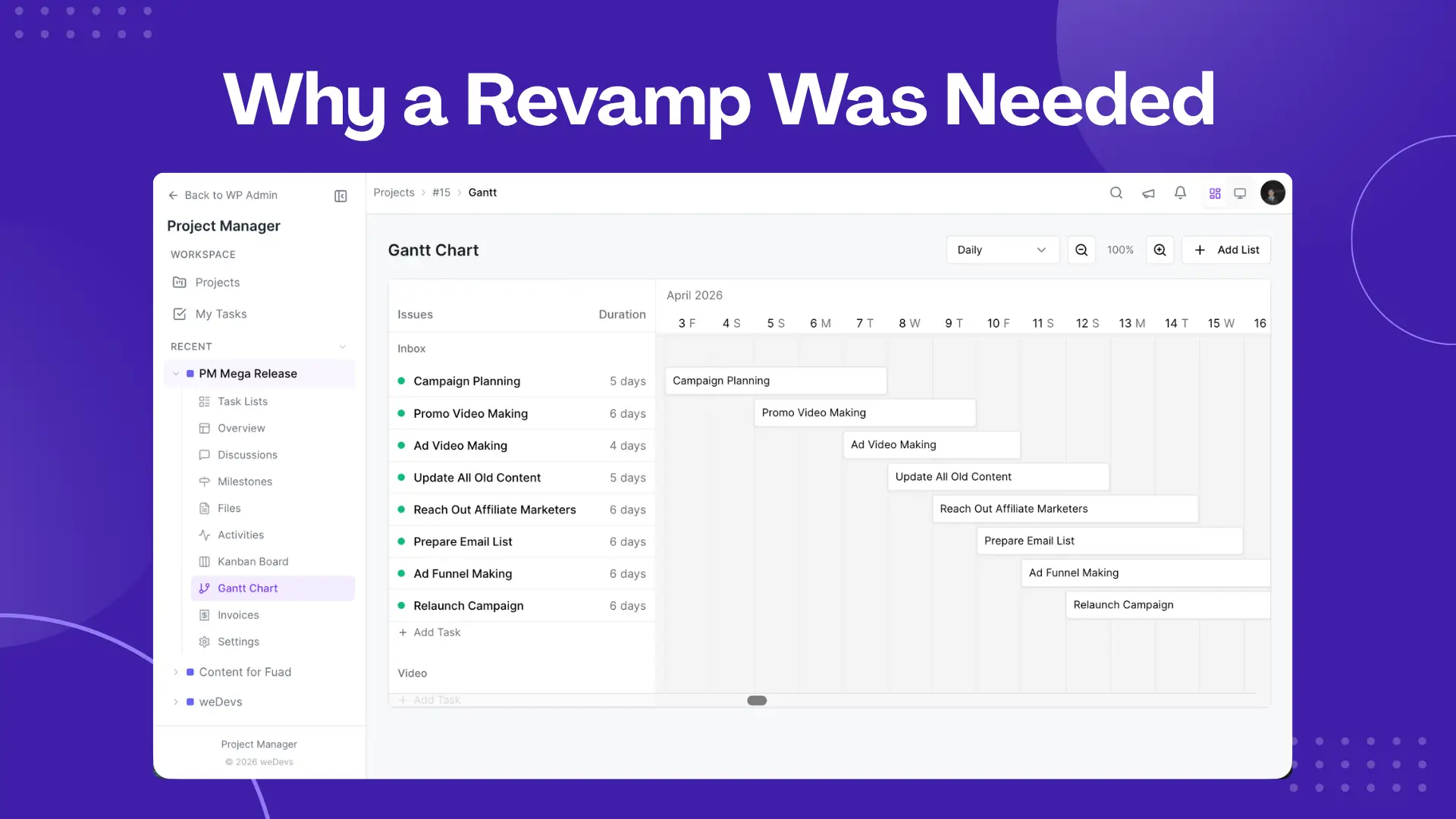Click the 10 F date header
The height and width of the screenshot is (819, 1456).
click(998, 323)
